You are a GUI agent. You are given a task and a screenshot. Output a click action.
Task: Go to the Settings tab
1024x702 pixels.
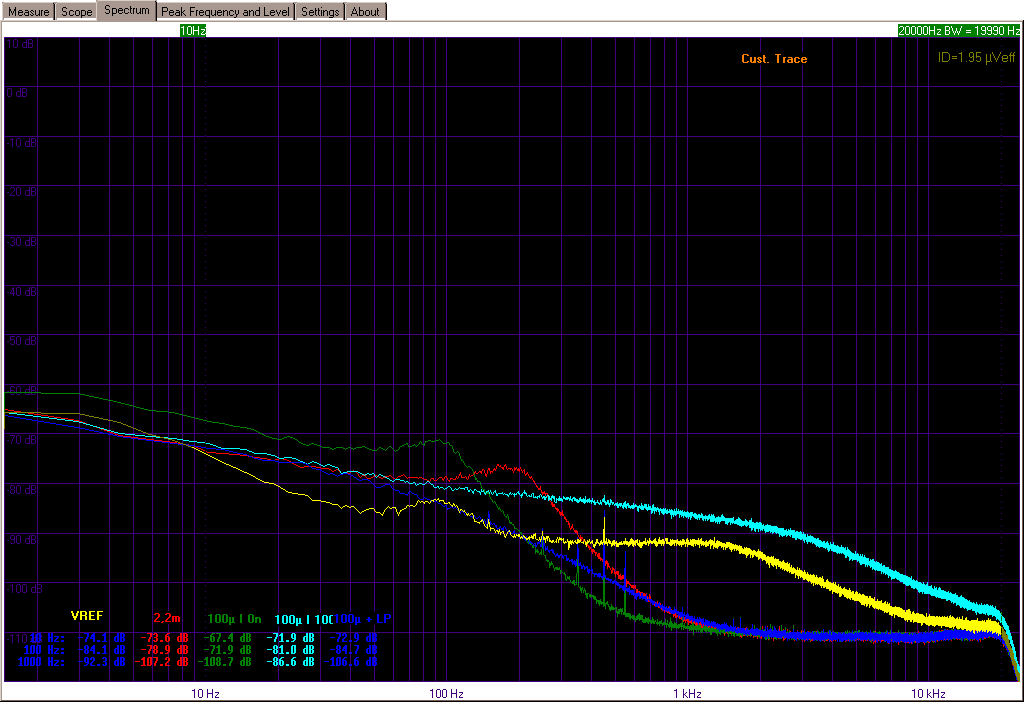point(320,12)
